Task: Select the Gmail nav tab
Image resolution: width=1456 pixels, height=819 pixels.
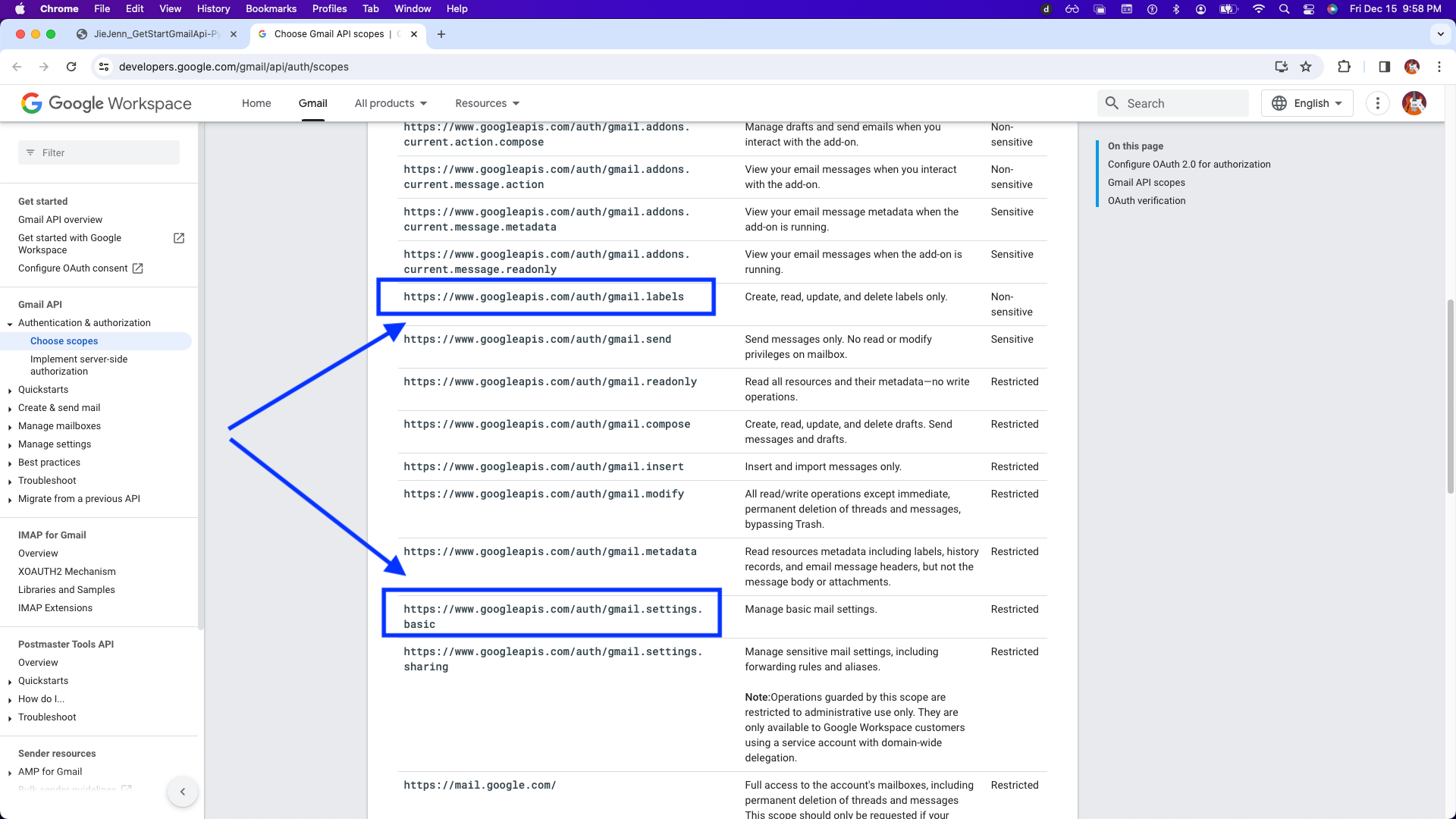Action: tap(313, 103)
